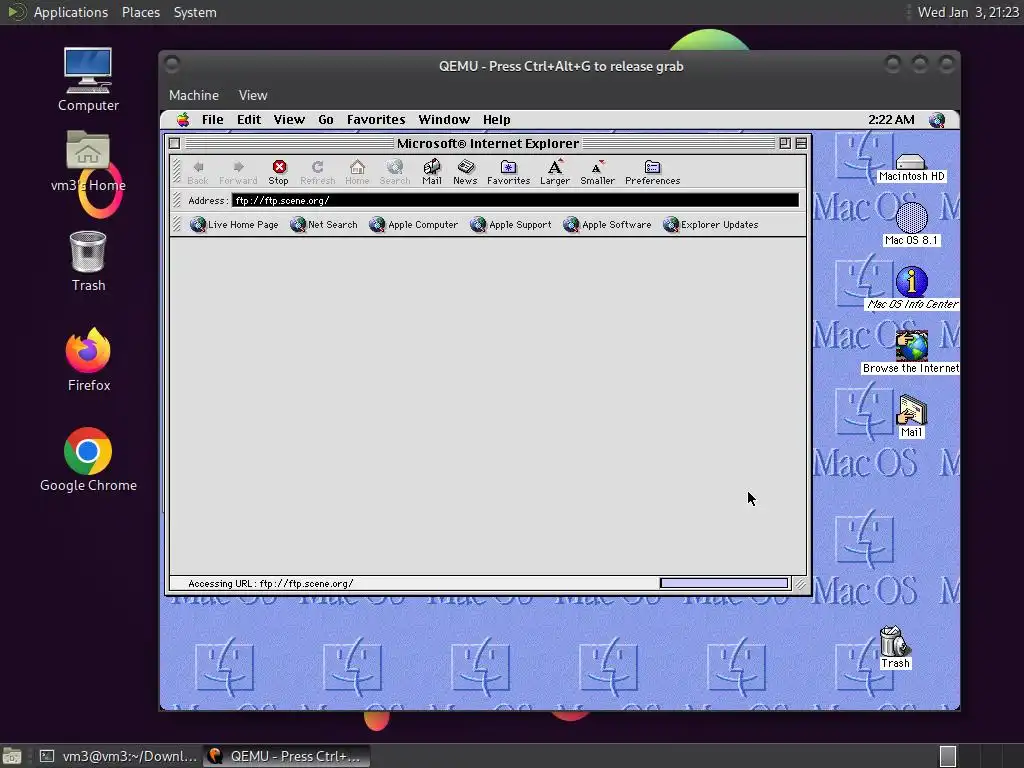Click the Mac OS menu bar clock

891,120
